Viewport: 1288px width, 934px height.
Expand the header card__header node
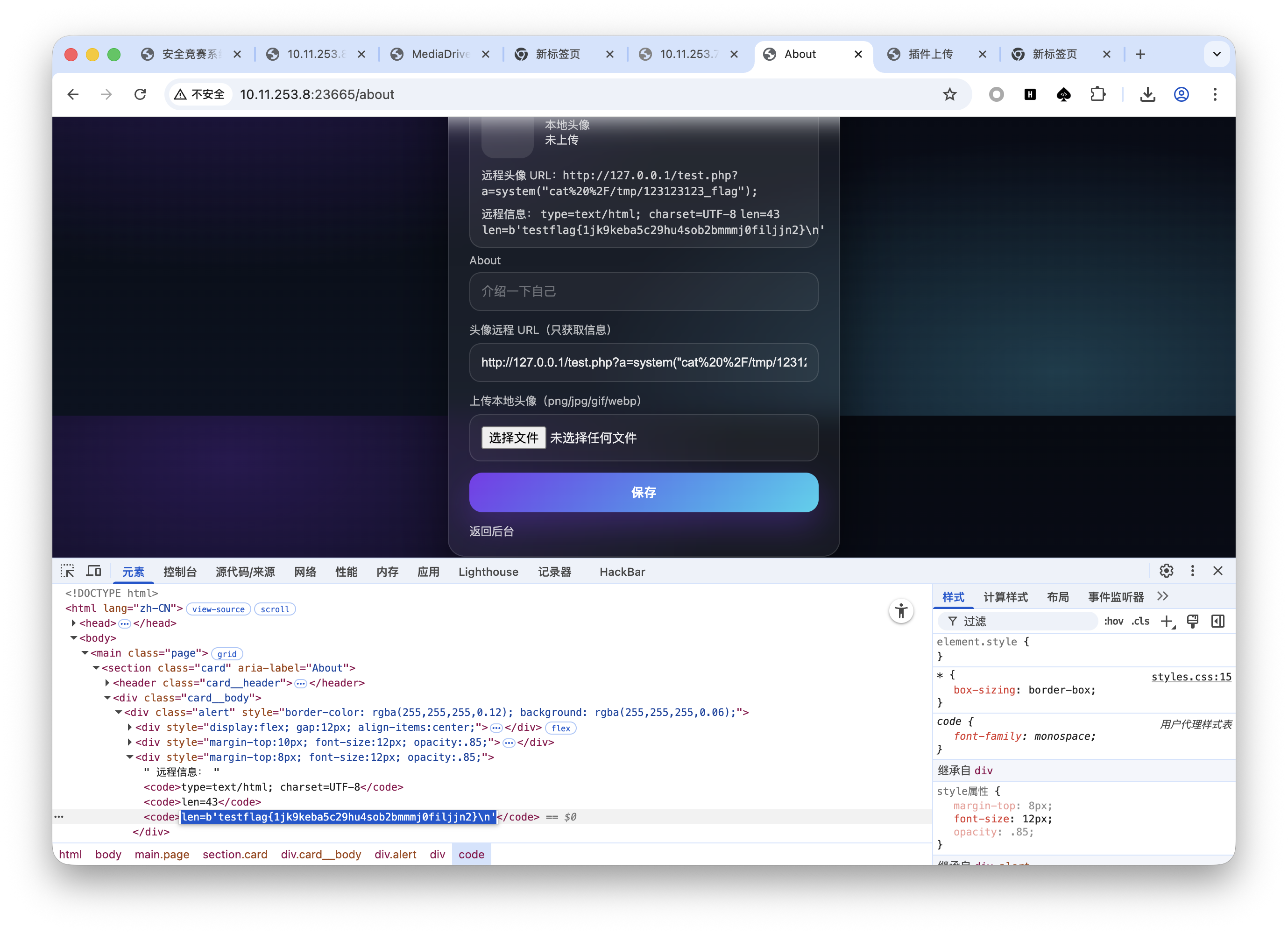click(107, 683)
